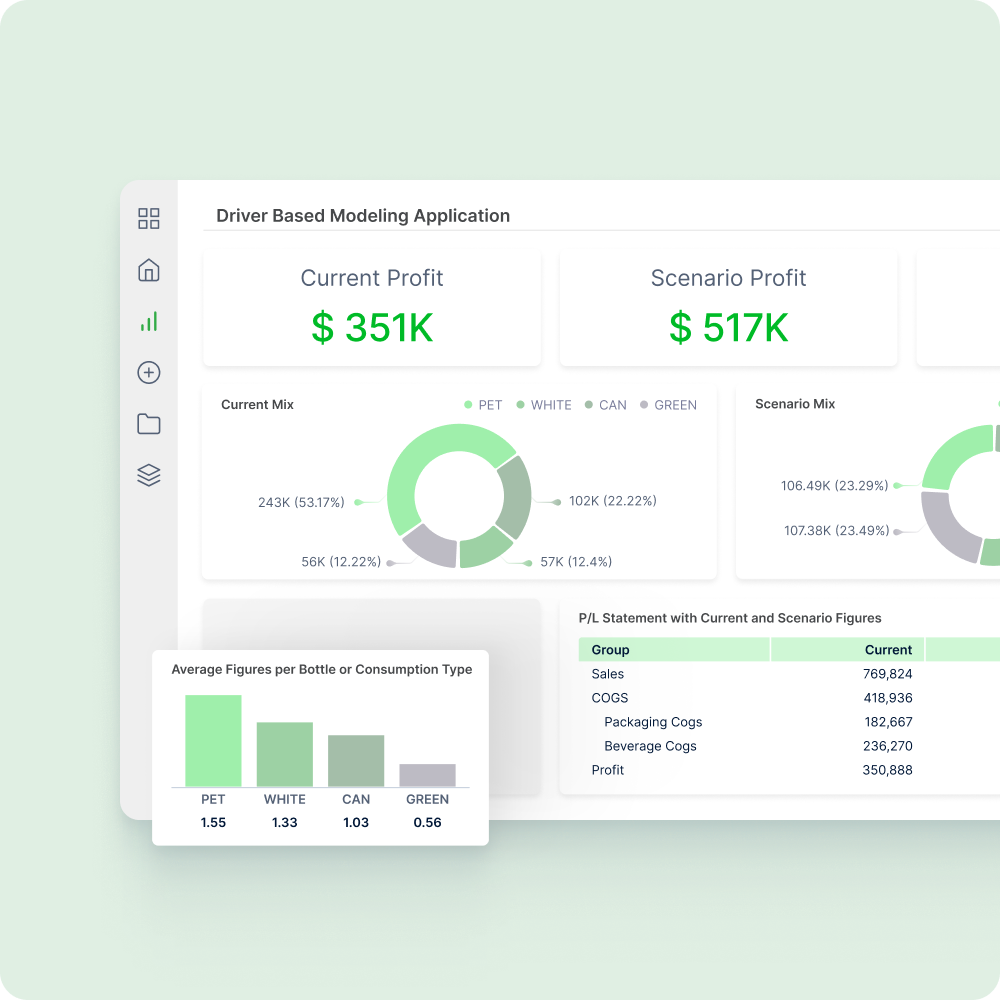Screen dimensions: 1000x1000
Task: Open the dashboard grid icon in sidebar
Action: coord(148,218)
